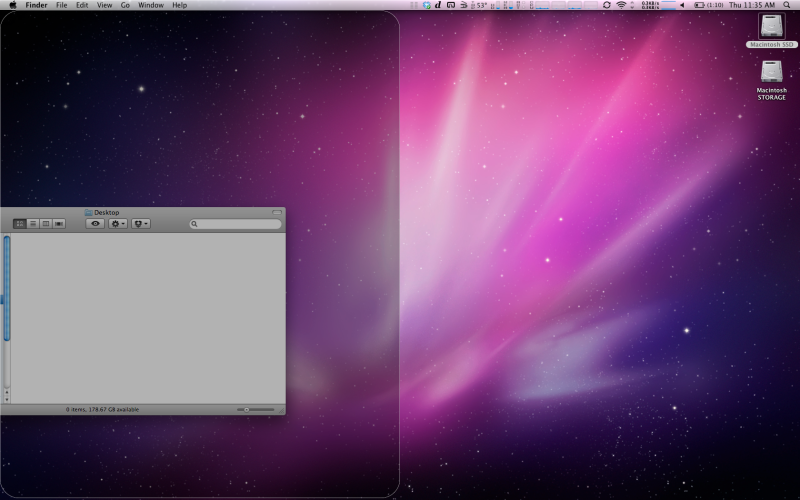Click the italic d menu bar icon
This screenshot has width=800, height=500.
pos(438,5)
